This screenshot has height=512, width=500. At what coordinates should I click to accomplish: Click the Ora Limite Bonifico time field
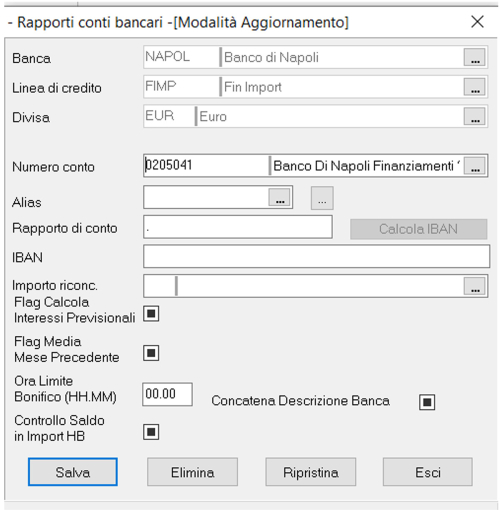click(167, 394)
